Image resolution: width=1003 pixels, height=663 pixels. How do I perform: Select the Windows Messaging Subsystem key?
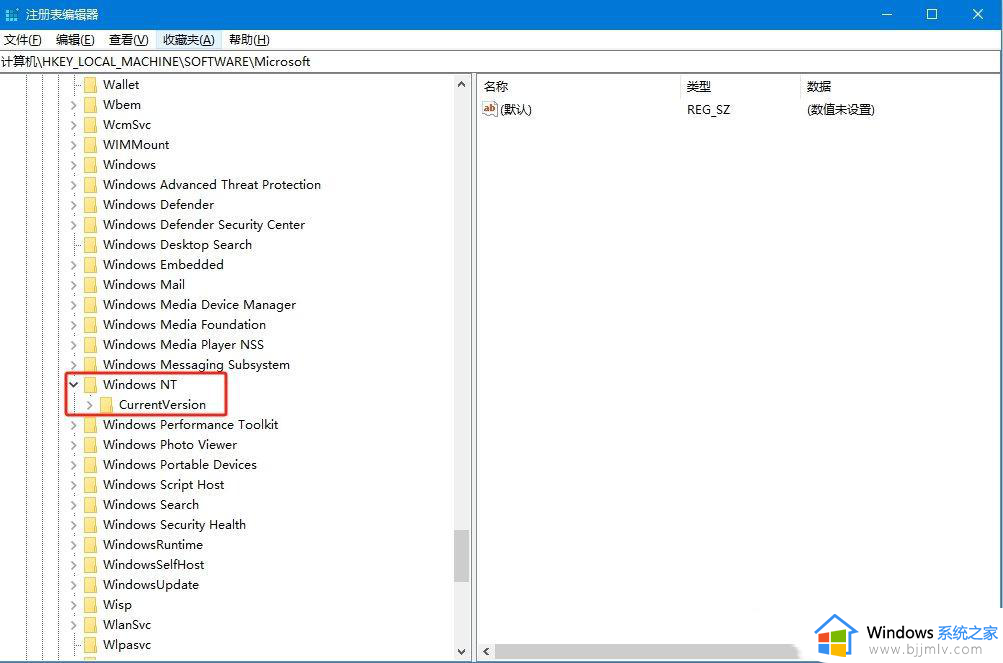[196, 364]
